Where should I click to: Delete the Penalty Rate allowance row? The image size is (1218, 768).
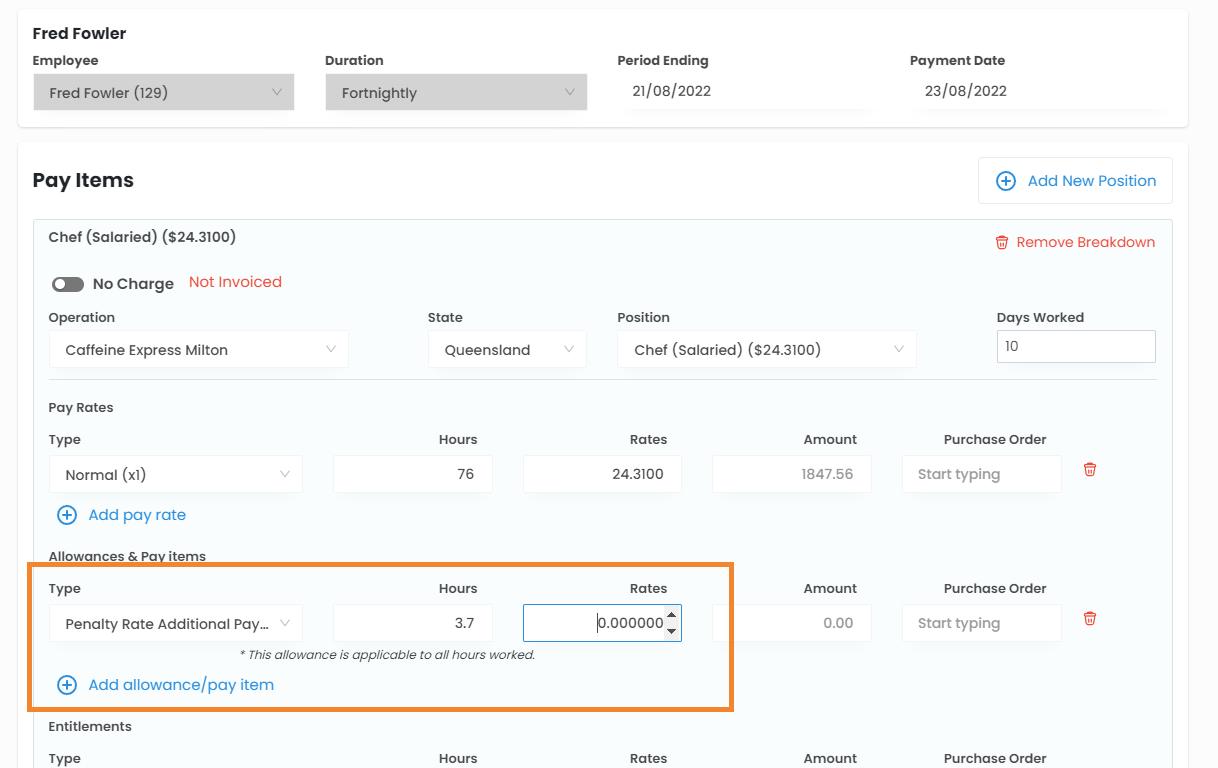point(1090,619)
